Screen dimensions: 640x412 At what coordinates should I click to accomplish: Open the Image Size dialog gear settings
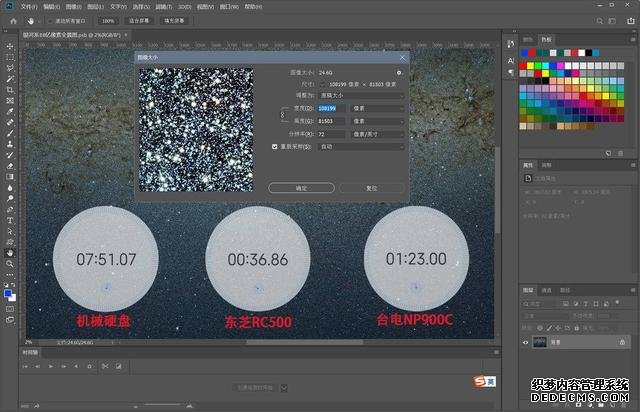pos(399,73)
